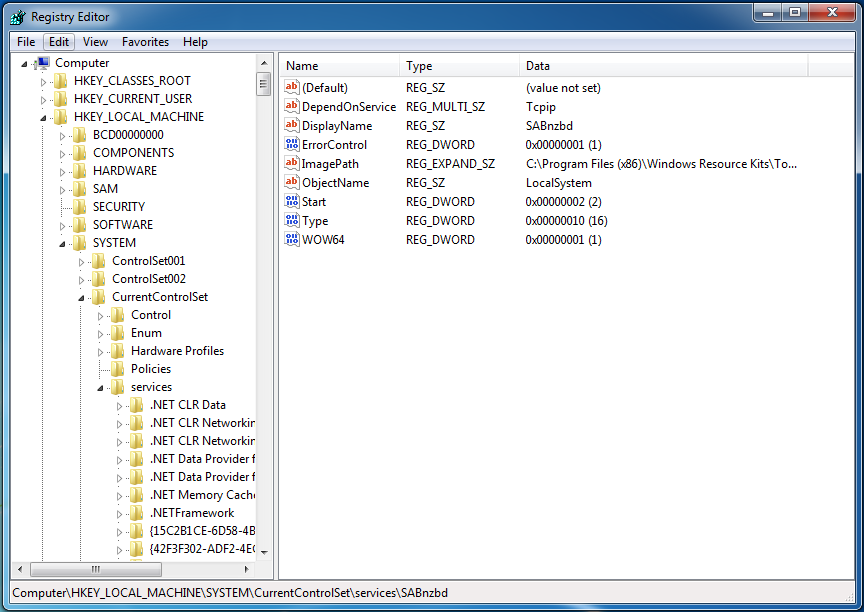Select the DWORD icon of the Type value

click(291, 220)
